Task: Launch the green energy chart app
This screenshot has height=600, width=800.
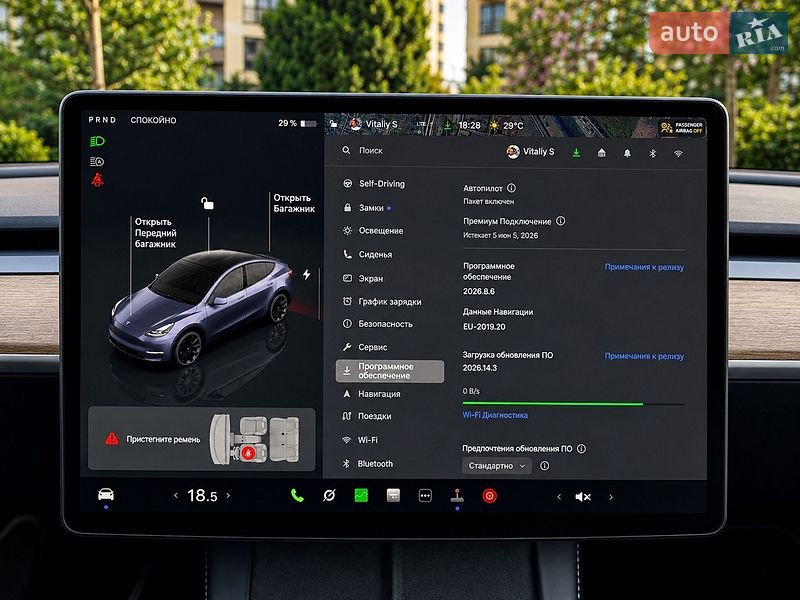Action: [361, 495]
